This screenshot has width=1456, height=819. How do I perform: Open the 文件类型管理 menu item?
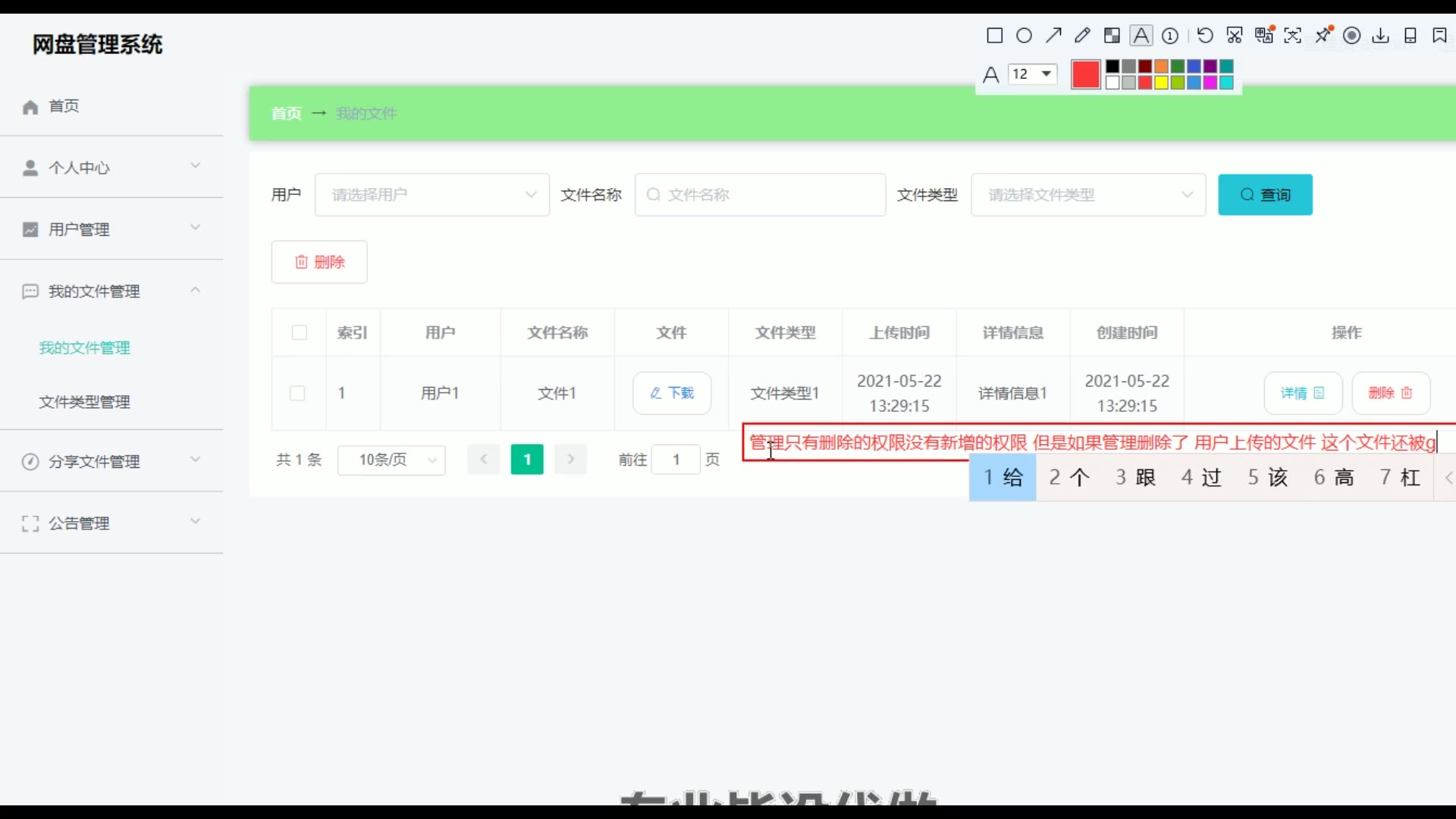85,402
